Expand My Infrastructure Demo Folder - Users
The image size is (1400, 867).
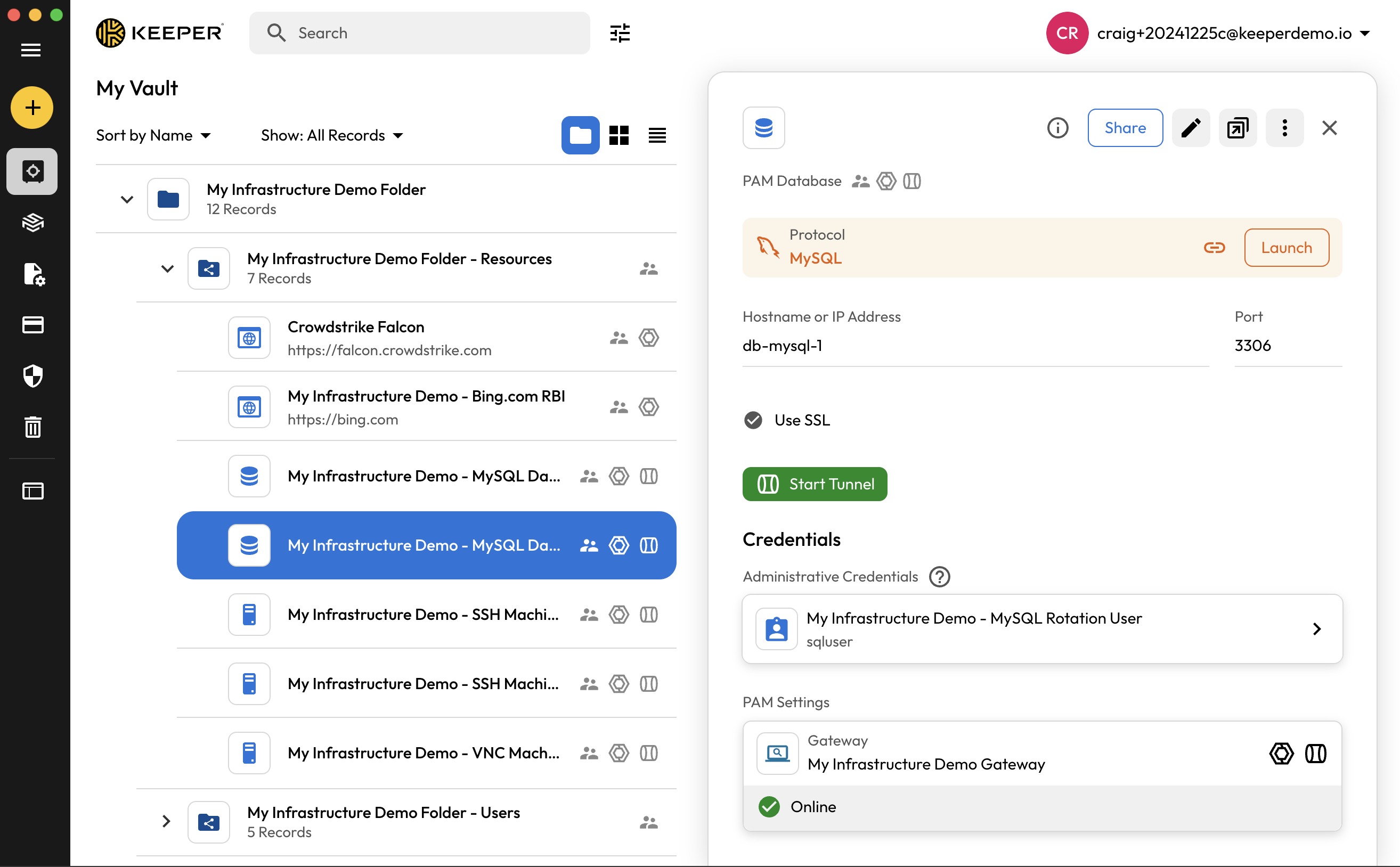pyautogui.click(x=166, y=821)
